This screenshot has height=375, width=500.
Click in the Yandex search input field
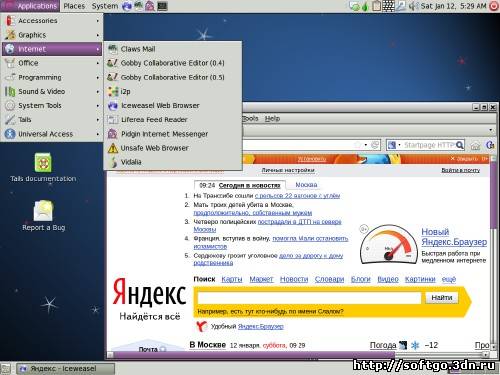point(310,297)
